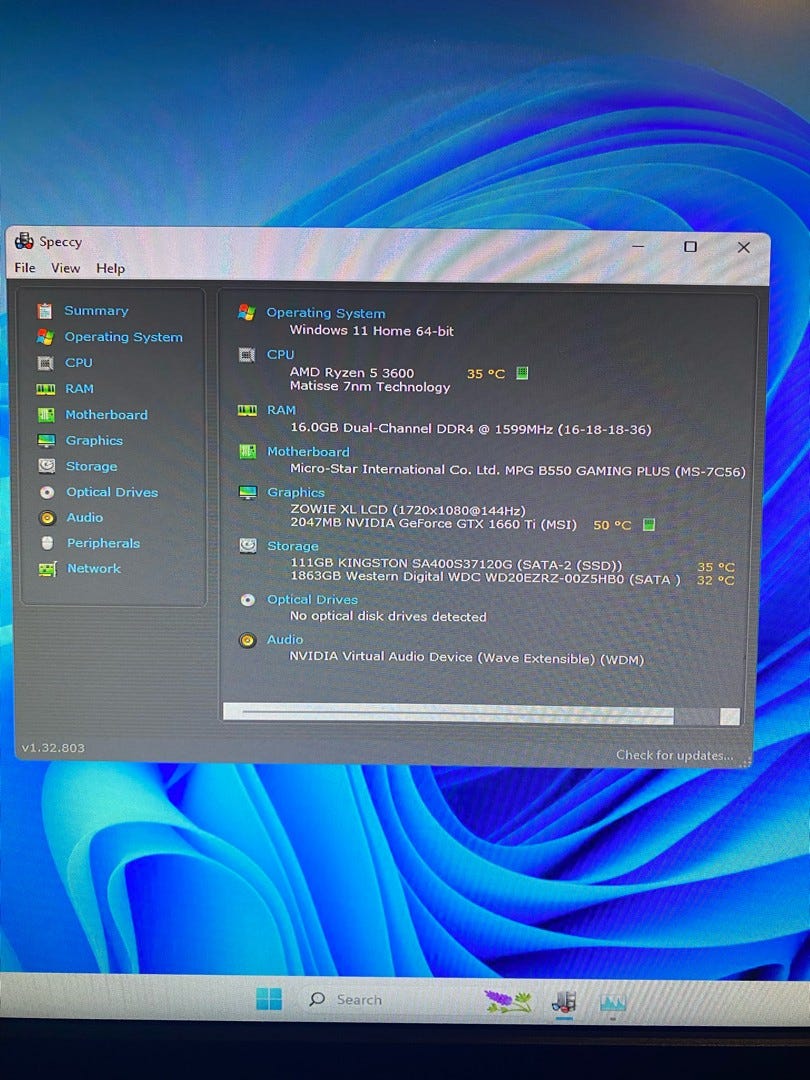Click the NVIDIA Virtual Audio Device line

tap(466, 657)
